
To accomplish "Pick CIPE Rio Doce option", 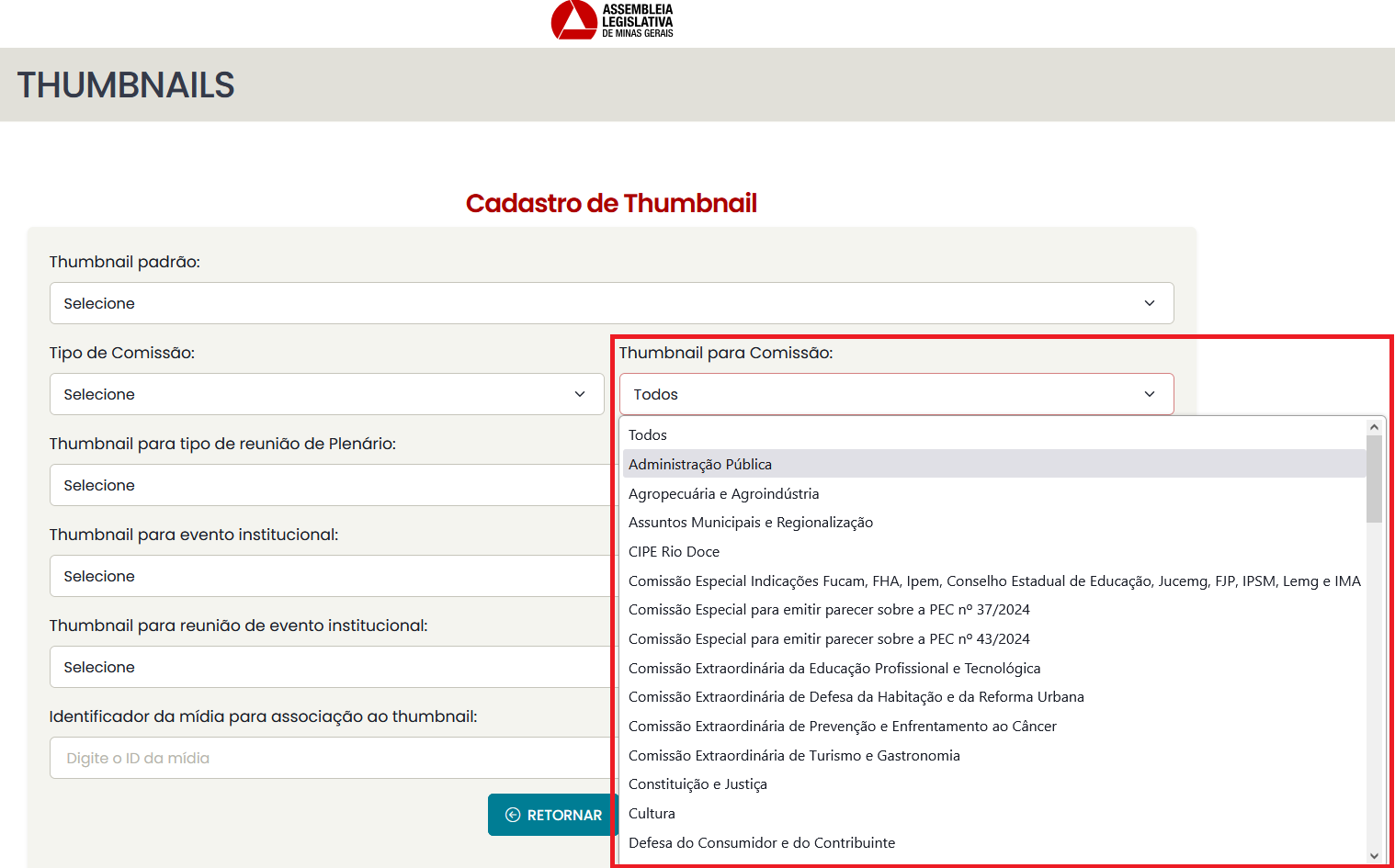I will click(x=674, y=551).
